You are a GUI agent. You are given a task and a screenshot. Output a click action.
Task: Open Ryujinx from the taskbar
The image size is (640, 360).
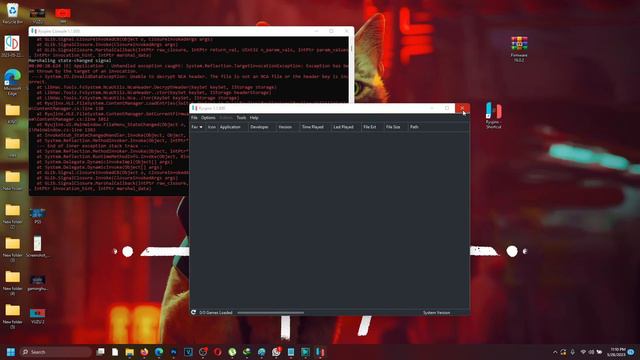(320, 352)
